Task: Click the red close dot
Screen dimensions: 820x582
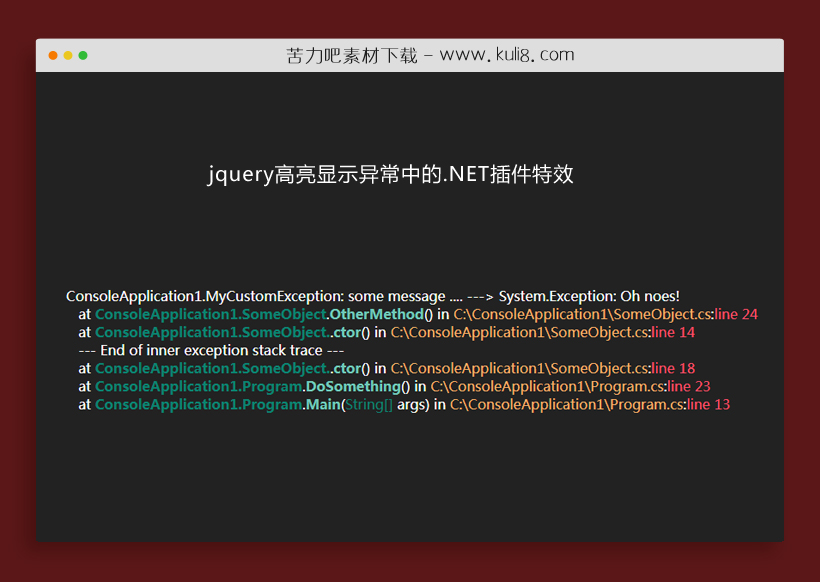Action: [52, 55]
